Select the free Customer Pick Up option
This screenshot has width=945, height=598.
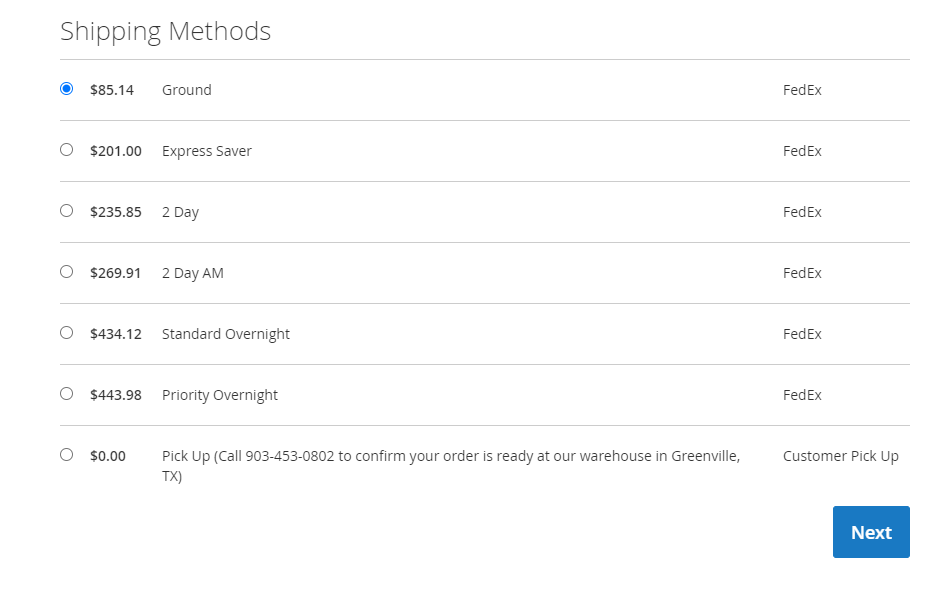click(x=66, y=454)
